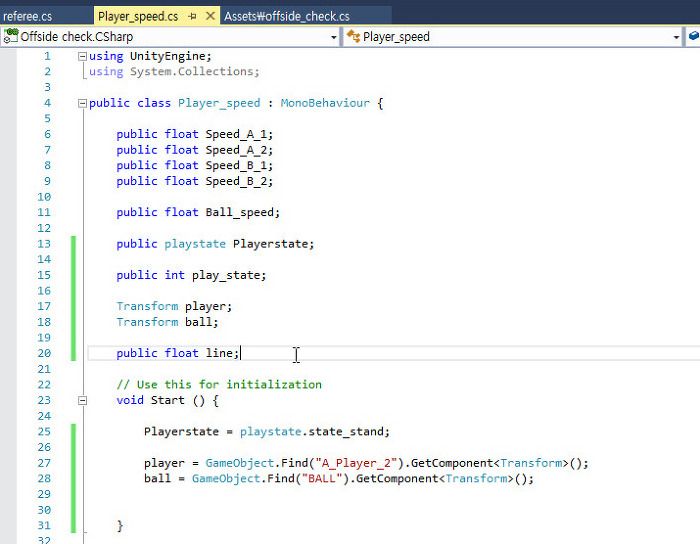The height and width of the screenshot is (544, 700).
Task: Click the "A_Player_2" string literal
Action: 356,463
